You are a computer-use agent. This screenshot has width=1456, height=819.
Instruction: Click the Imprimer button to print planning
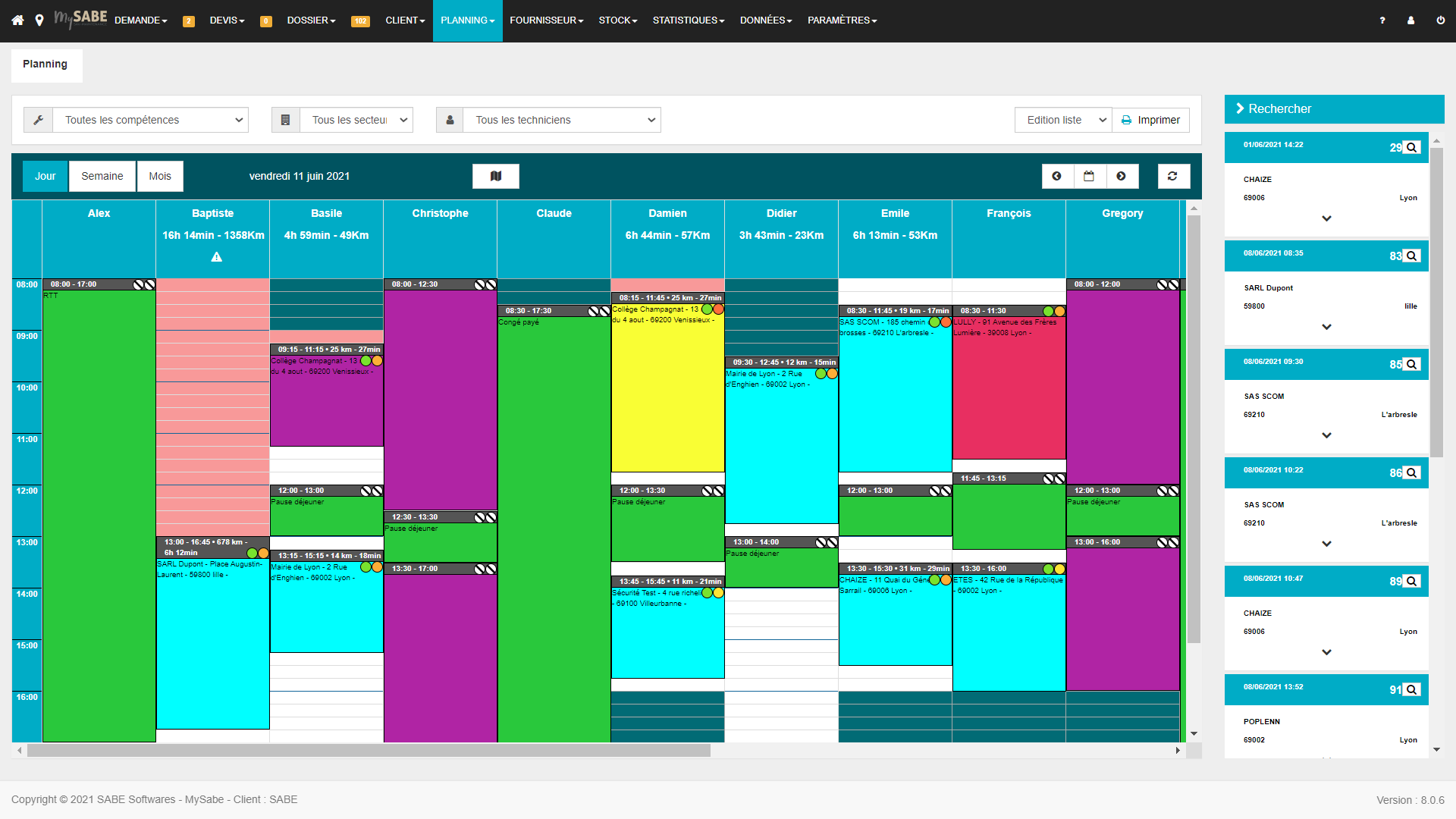(1149, 119)
